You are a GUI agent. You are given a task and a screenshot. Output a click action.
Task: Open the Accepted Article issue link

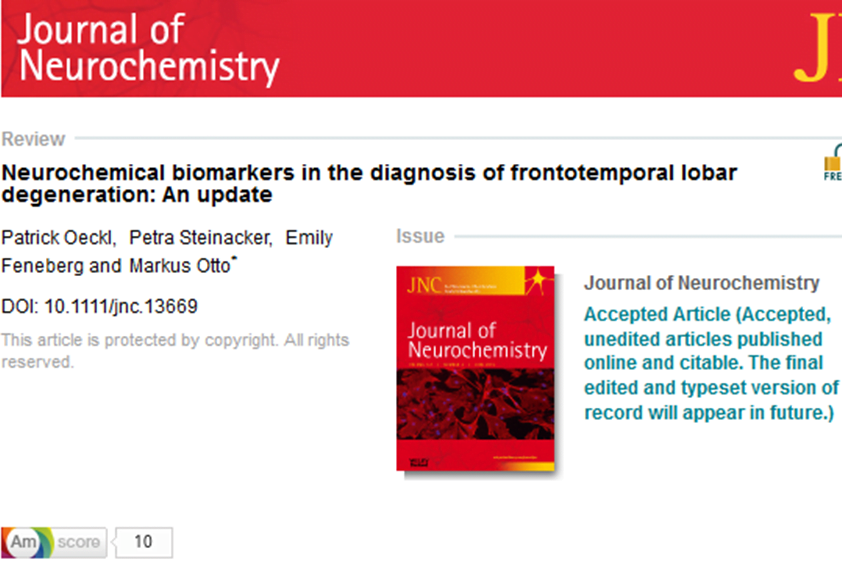[711, 364]
